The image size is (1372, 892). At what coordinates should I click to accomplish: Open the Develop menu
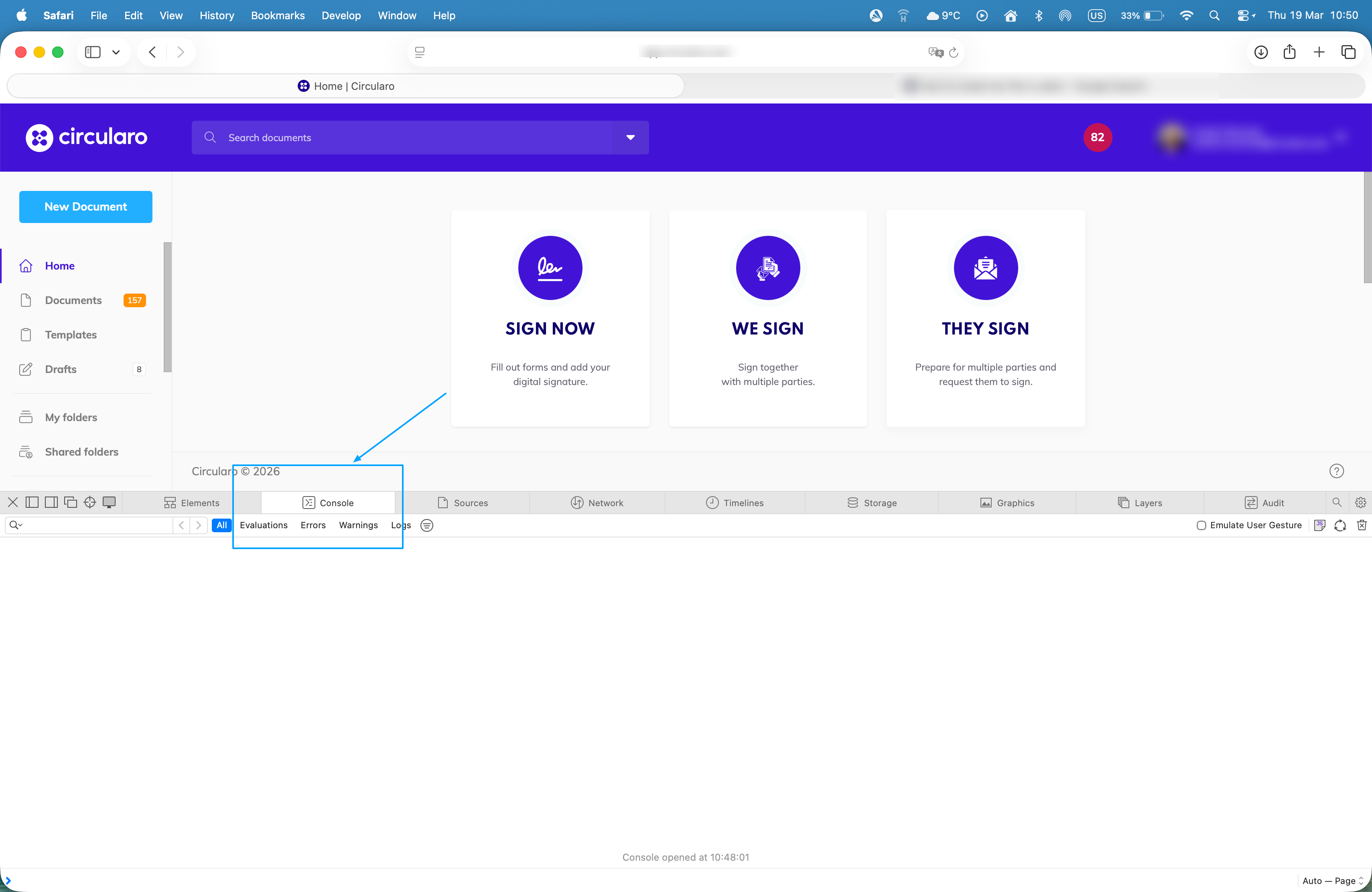pyautogui.click(x=341, y=16)
